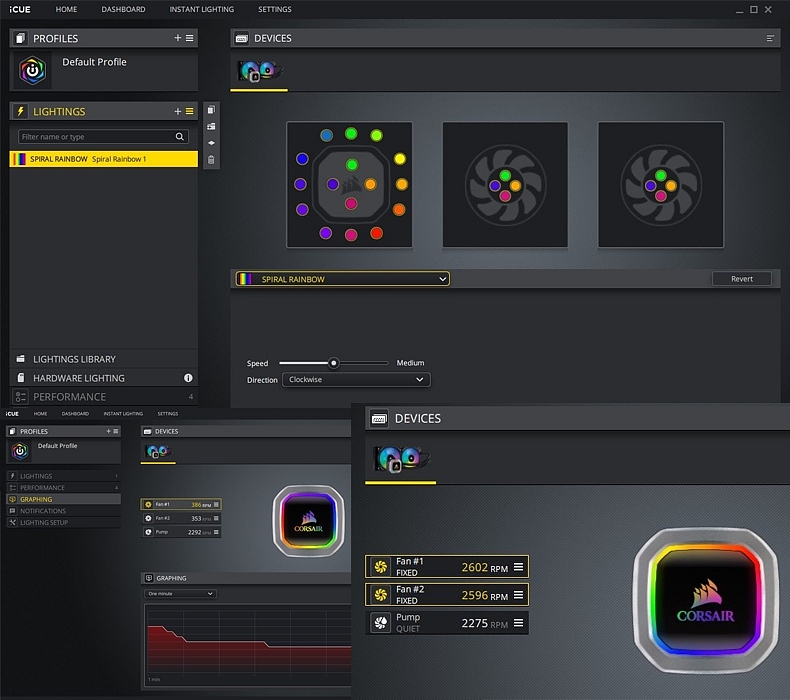Expand PERFORMANCE in the small iCUE window sidebar

[63, 487]
